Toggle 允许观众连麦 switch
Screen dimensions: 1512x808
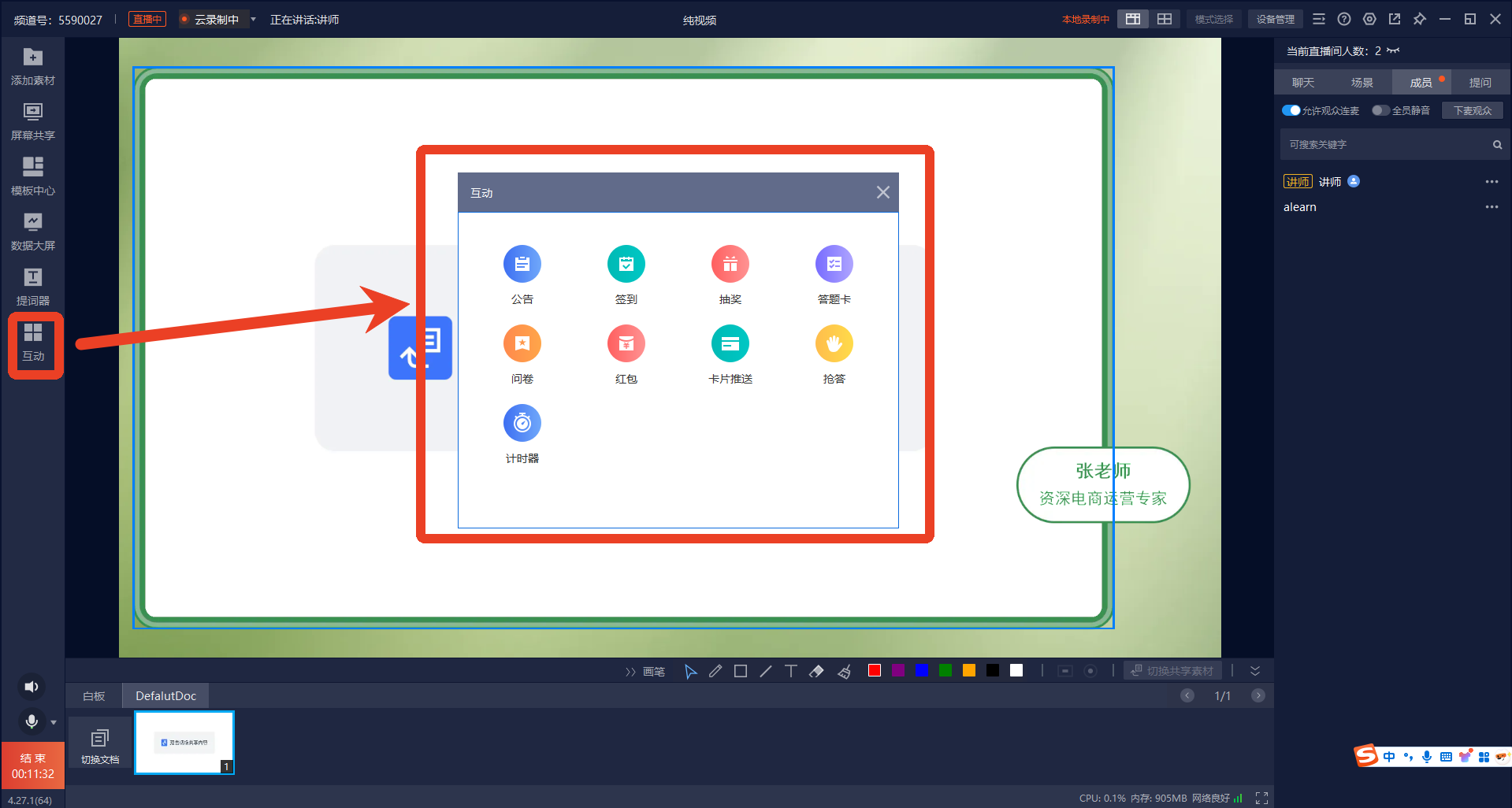(1291, 110)
